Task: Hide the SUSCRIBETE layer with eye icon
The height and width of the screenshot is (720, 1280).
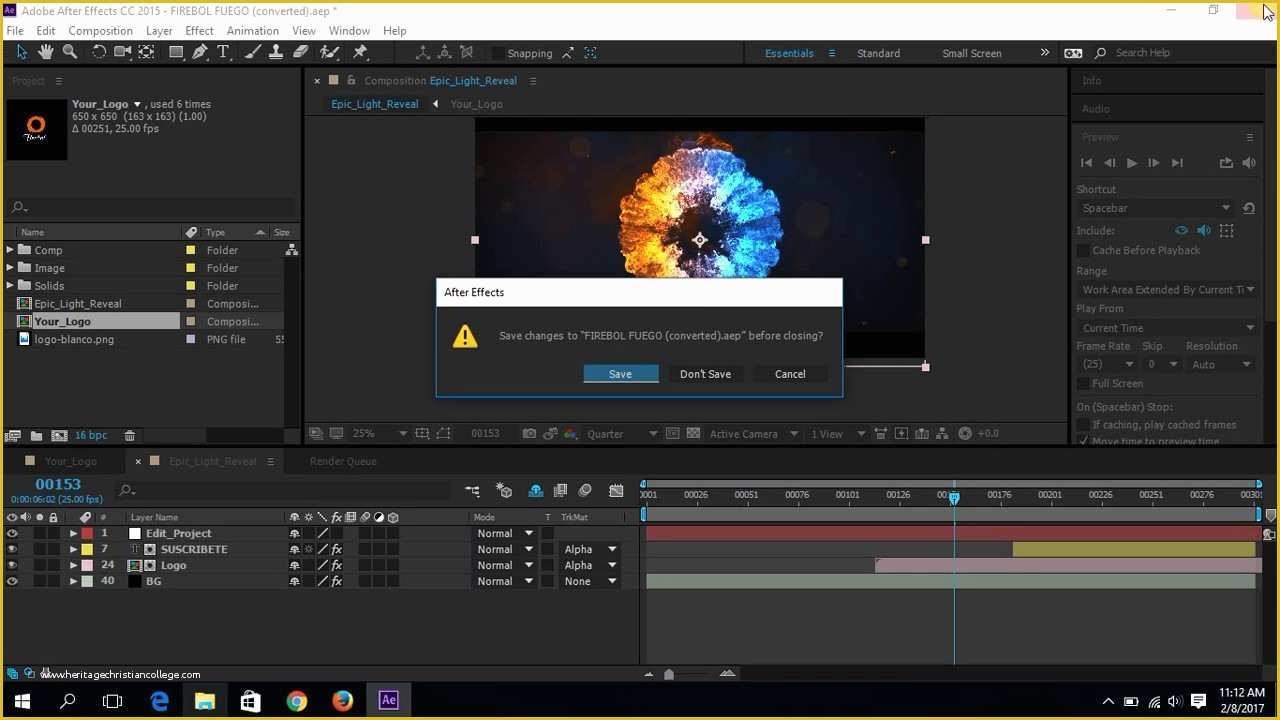Action: [x=12, y=549]
